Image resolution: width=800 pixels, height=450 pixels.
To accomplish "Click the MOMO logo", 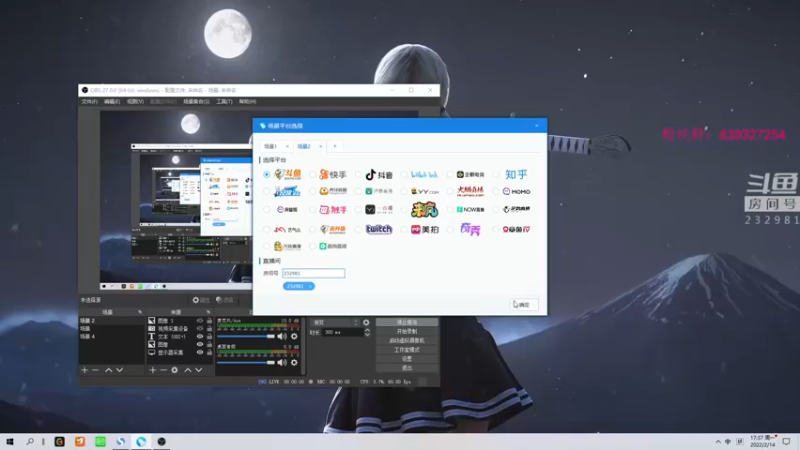I will (x=516, y=191).
